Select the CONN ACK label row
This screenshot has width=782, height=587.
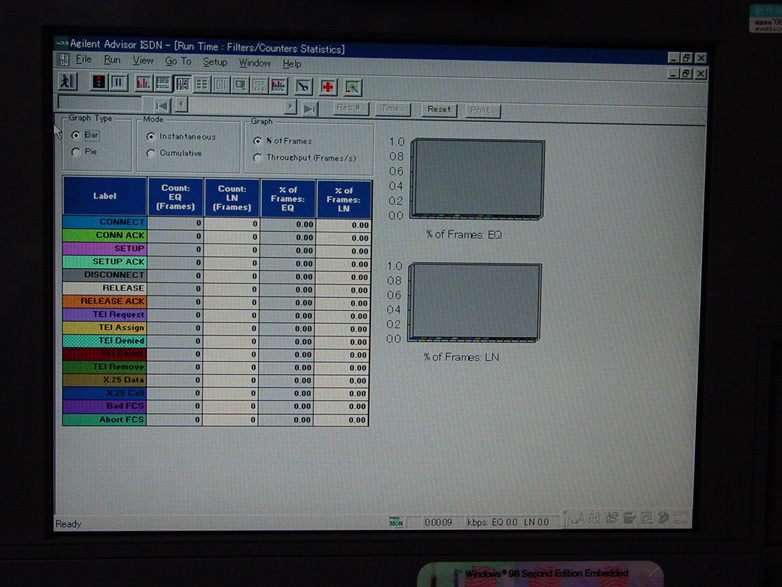point(104,235)
